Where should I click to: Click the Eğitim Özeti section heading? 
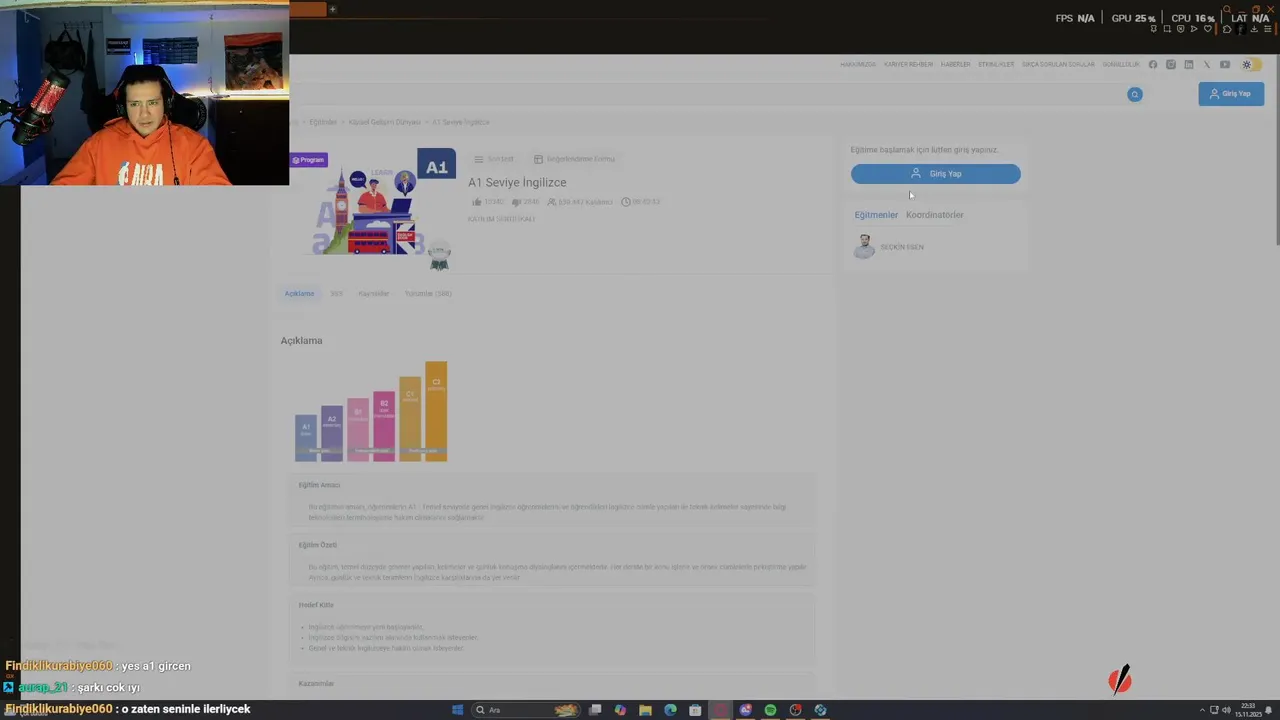(x=317, y=545)
